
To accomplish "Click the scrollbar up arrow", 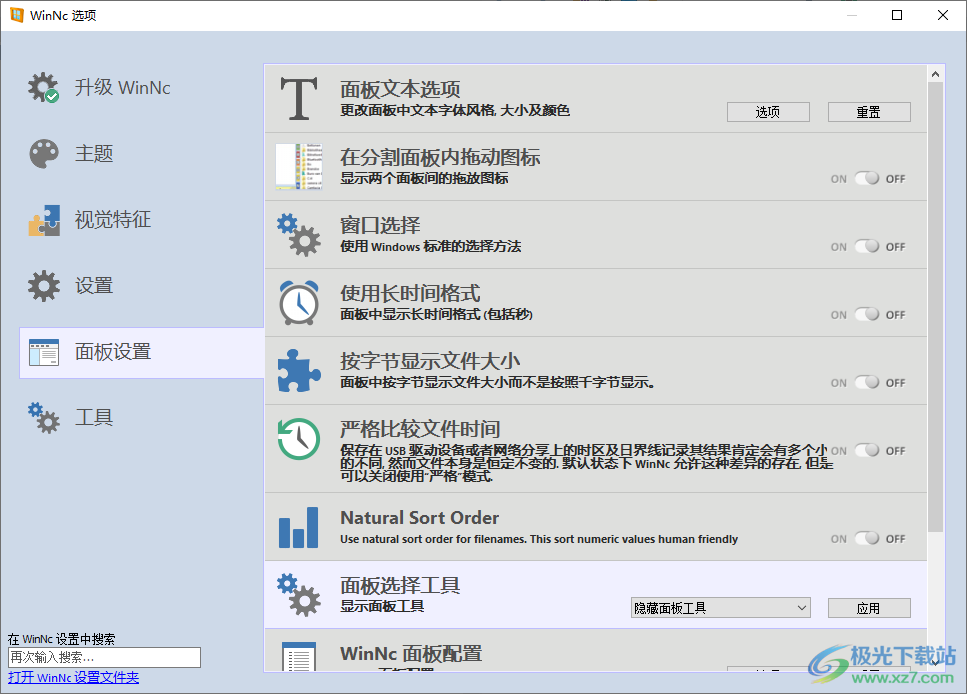I will pyautogui.click(x=936, y=74).
